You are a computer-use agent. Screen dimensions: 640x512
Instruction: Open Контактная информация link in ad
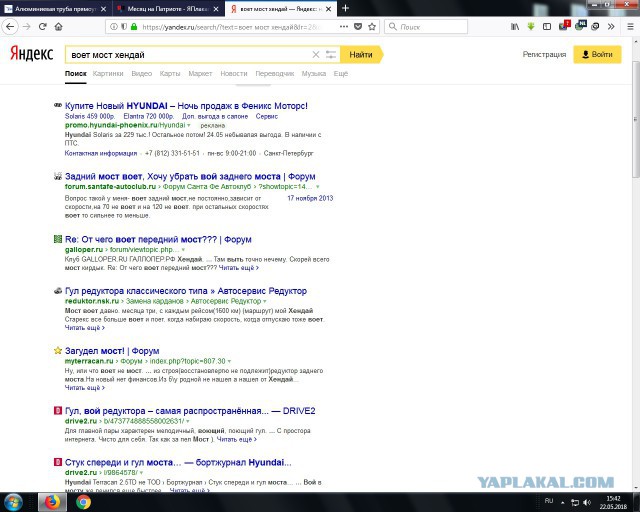click(x=101, y=153)
